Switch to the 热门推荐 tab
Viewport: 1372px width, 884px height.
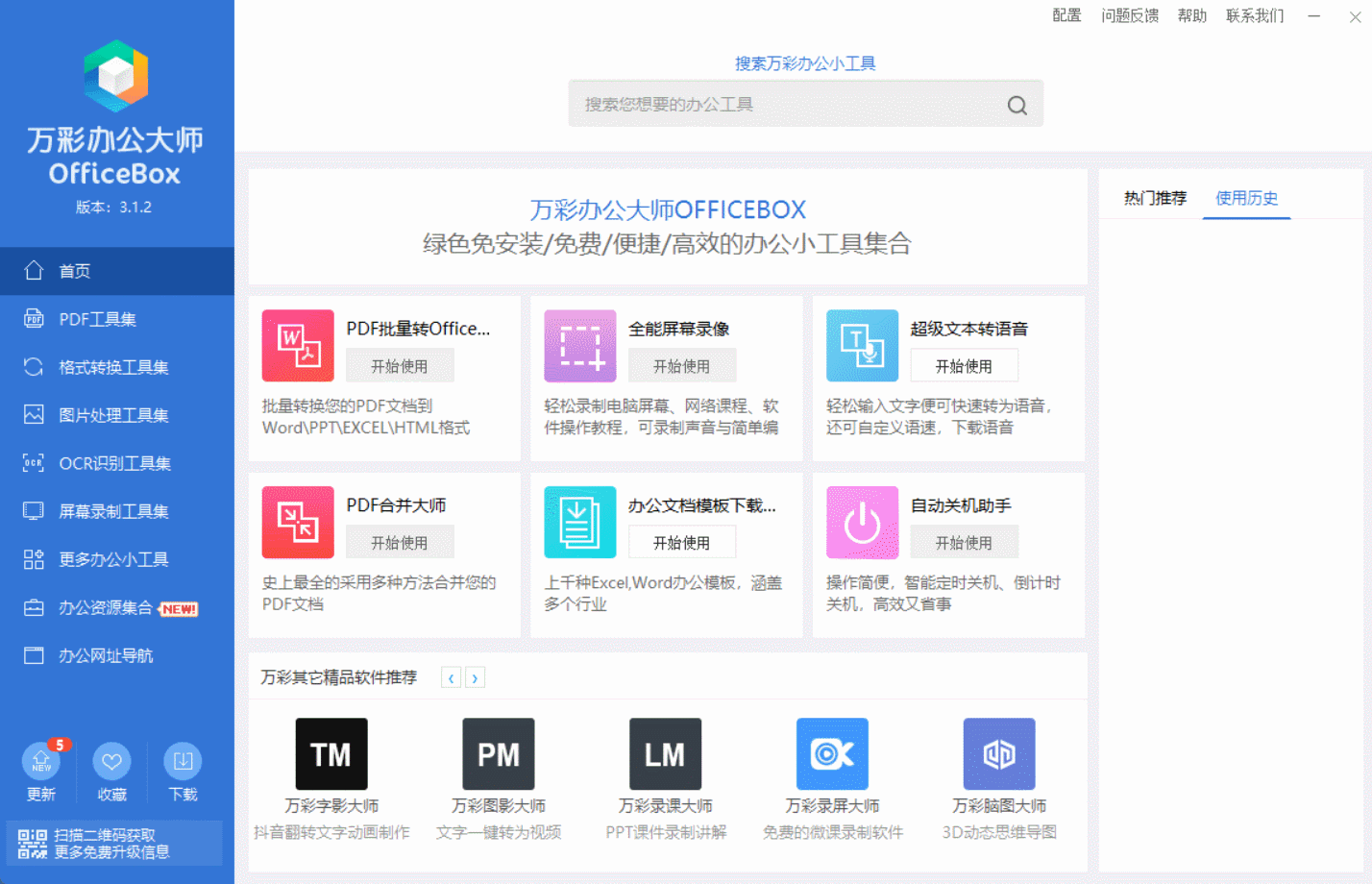point(1155,198)
